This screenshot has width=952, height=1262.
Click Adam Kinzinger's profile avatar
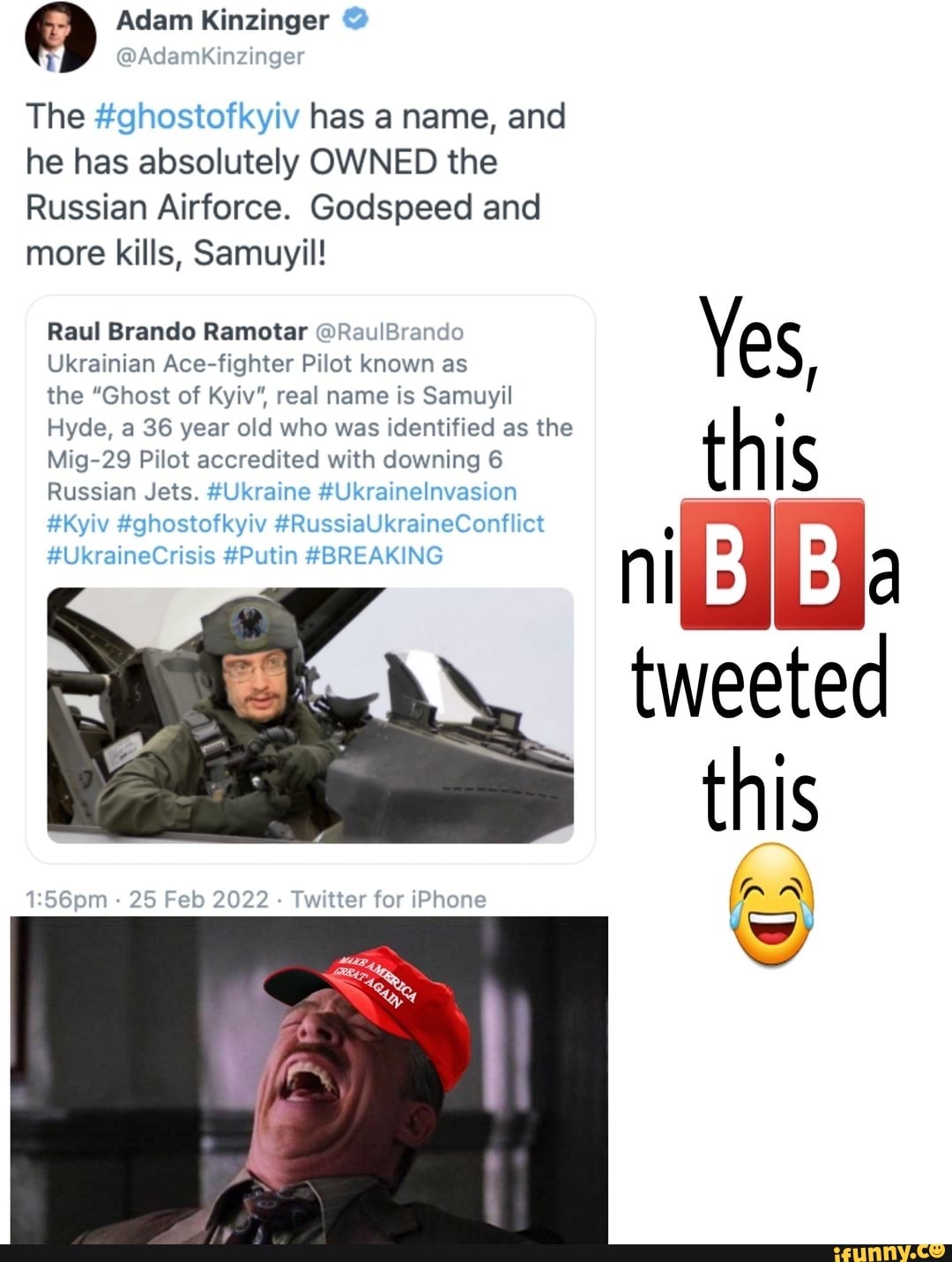coord(60,37)
